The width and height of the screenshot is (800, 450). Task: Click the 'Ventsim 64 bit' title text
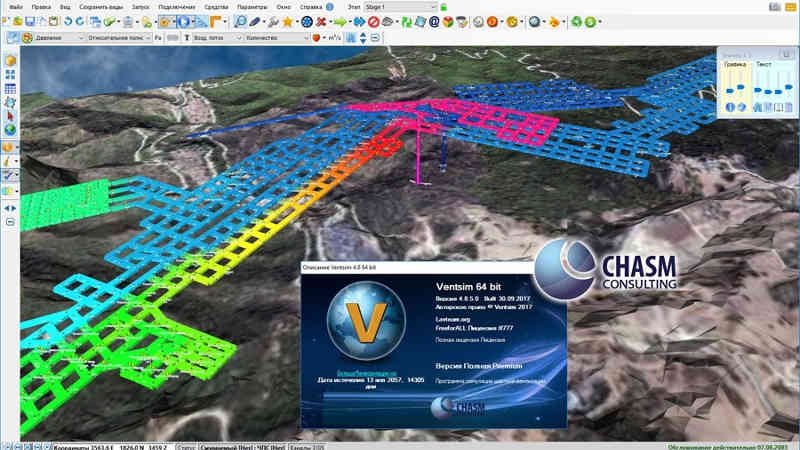468,287
